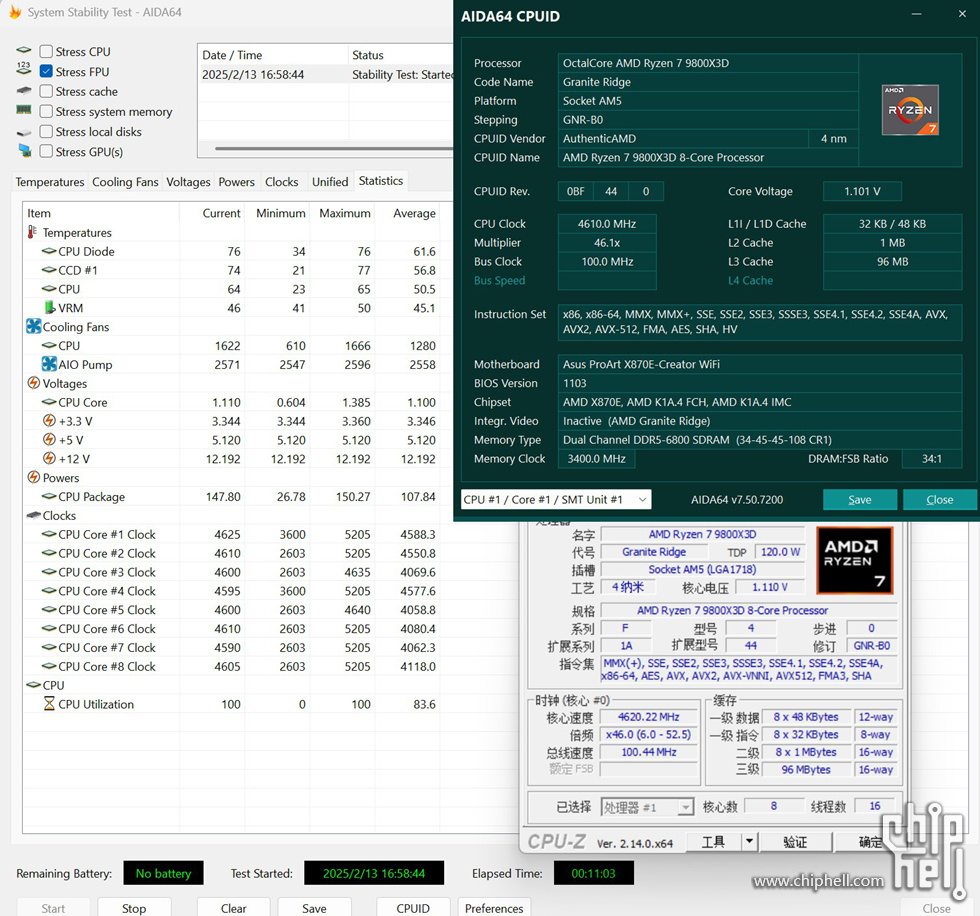This screenshot has width=980, height=916.
Task: Click the chip icon beside CPU Core #1 Clock
Action: click(x=49, y=534)
